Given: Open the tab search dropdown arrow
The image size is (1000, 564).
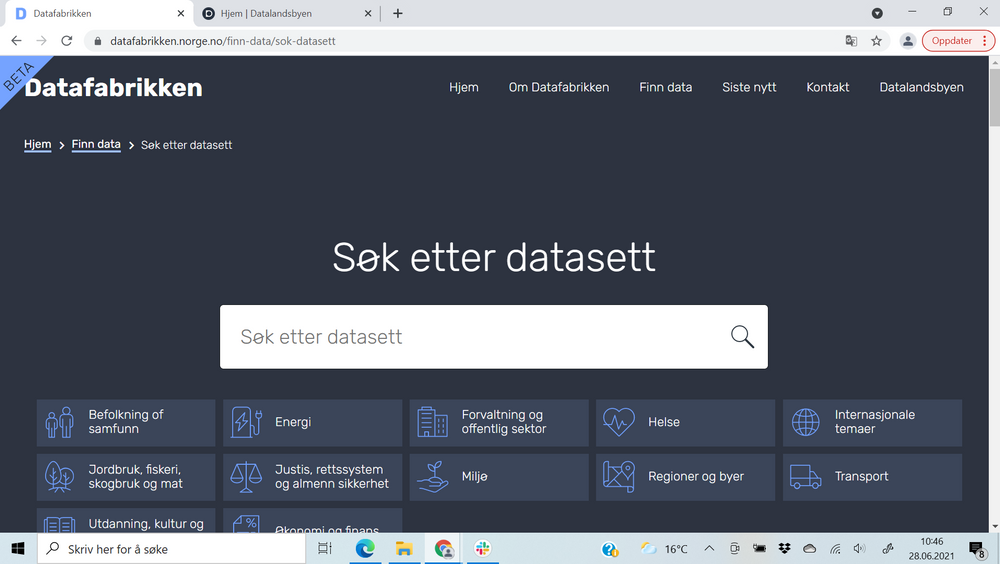Looking at the screenshot, I should (877, 13).
